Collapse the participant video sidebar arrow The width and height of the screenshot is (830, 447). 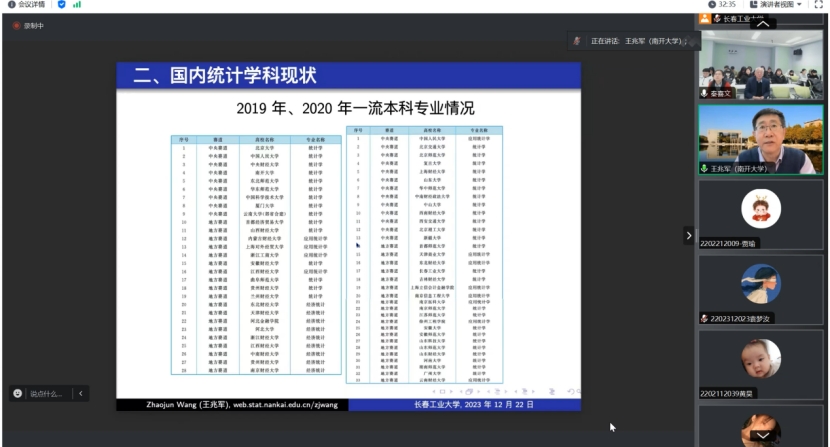[x=688, y=236]
